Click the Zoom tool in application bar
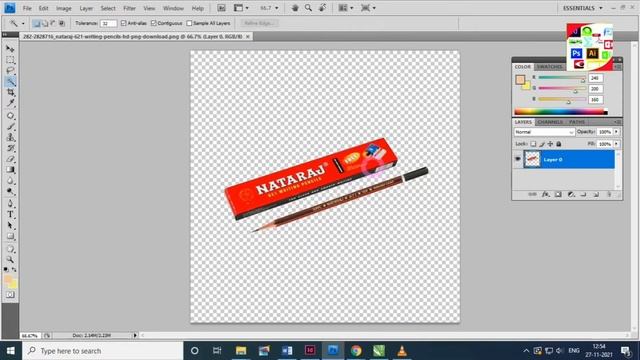 point(309,8)
